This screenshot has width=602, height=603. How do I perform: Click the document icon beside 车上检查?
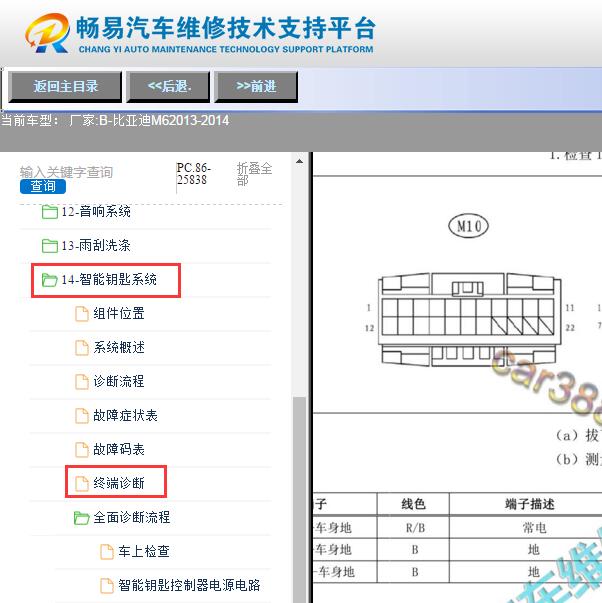click(107, 551)
